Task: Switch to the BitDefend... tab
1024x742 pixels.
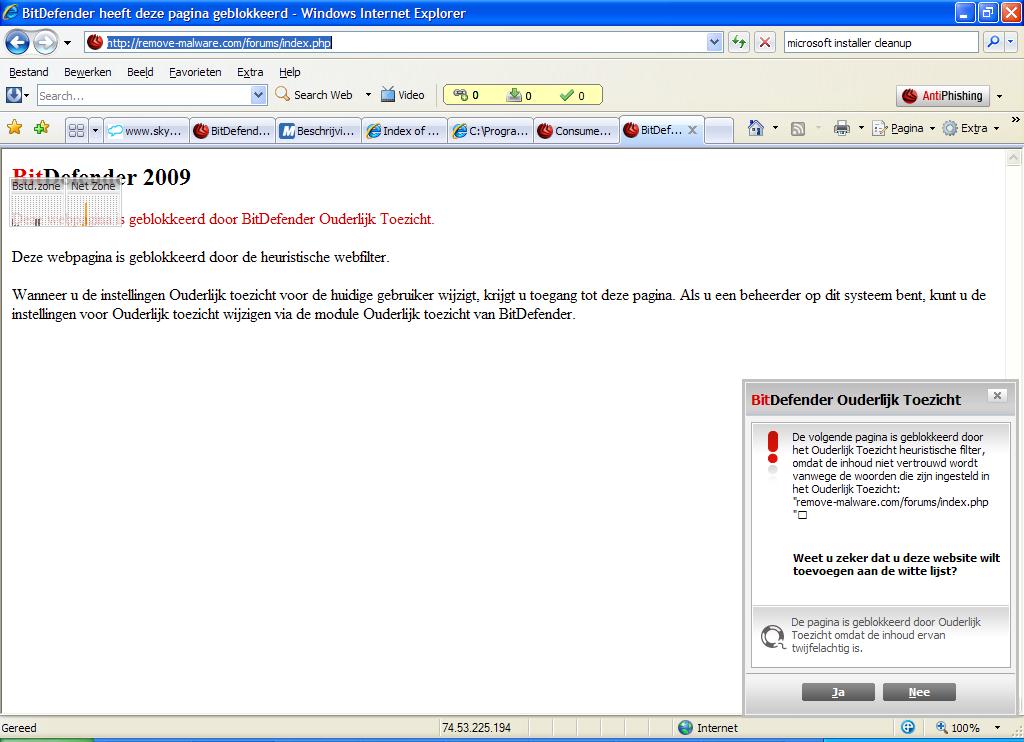Action: click(232, 131)
